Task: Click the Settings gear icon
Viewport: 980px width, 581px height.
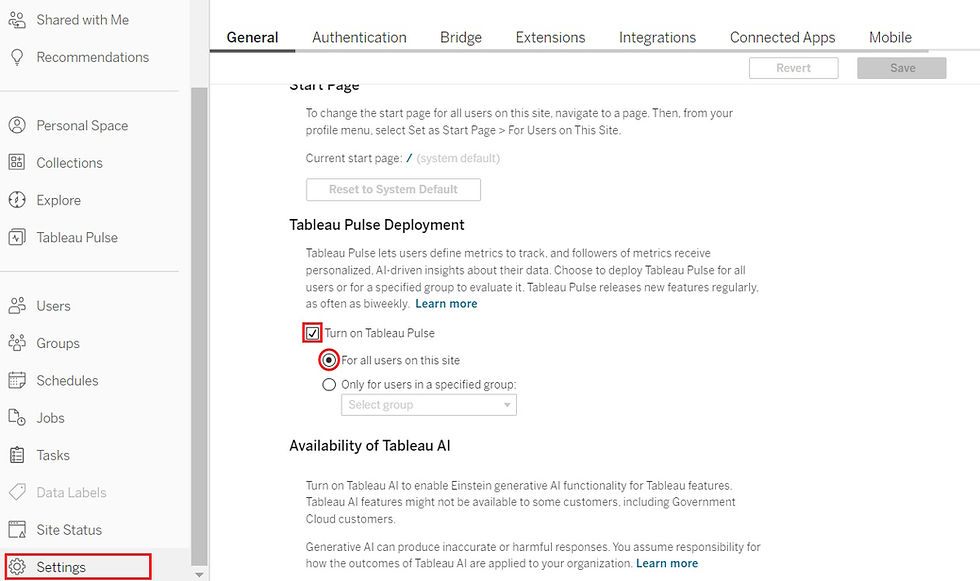Action: click(17, 567)
